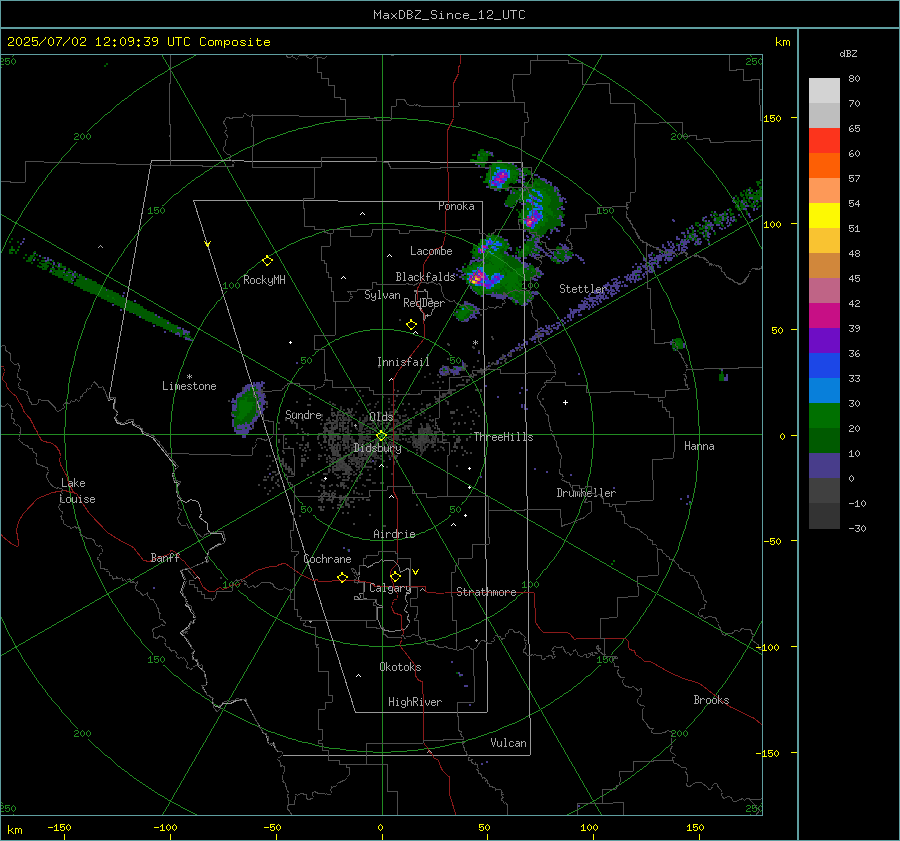Pick the red swatch in the dBZ legend
The width and height of the screenshot is (900, 841).
coord(824,141)
